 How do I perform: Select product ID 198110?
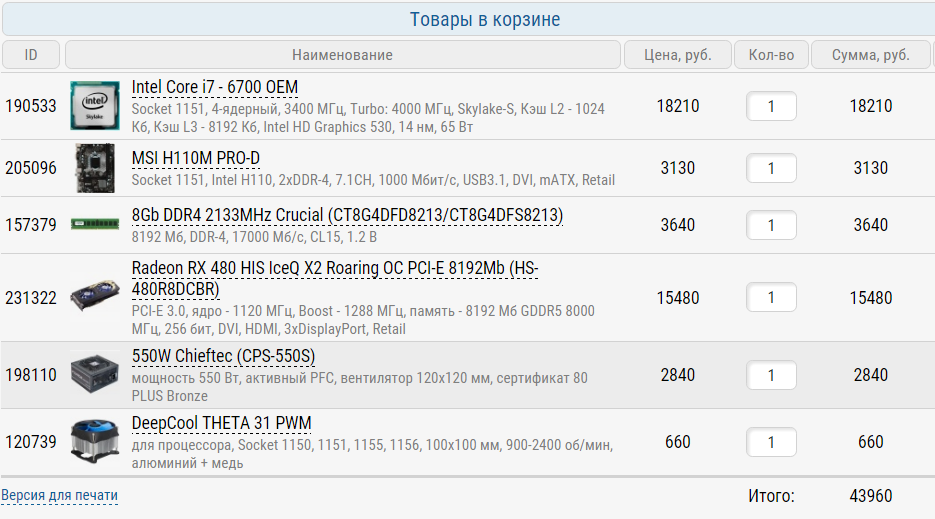[31, 375]
